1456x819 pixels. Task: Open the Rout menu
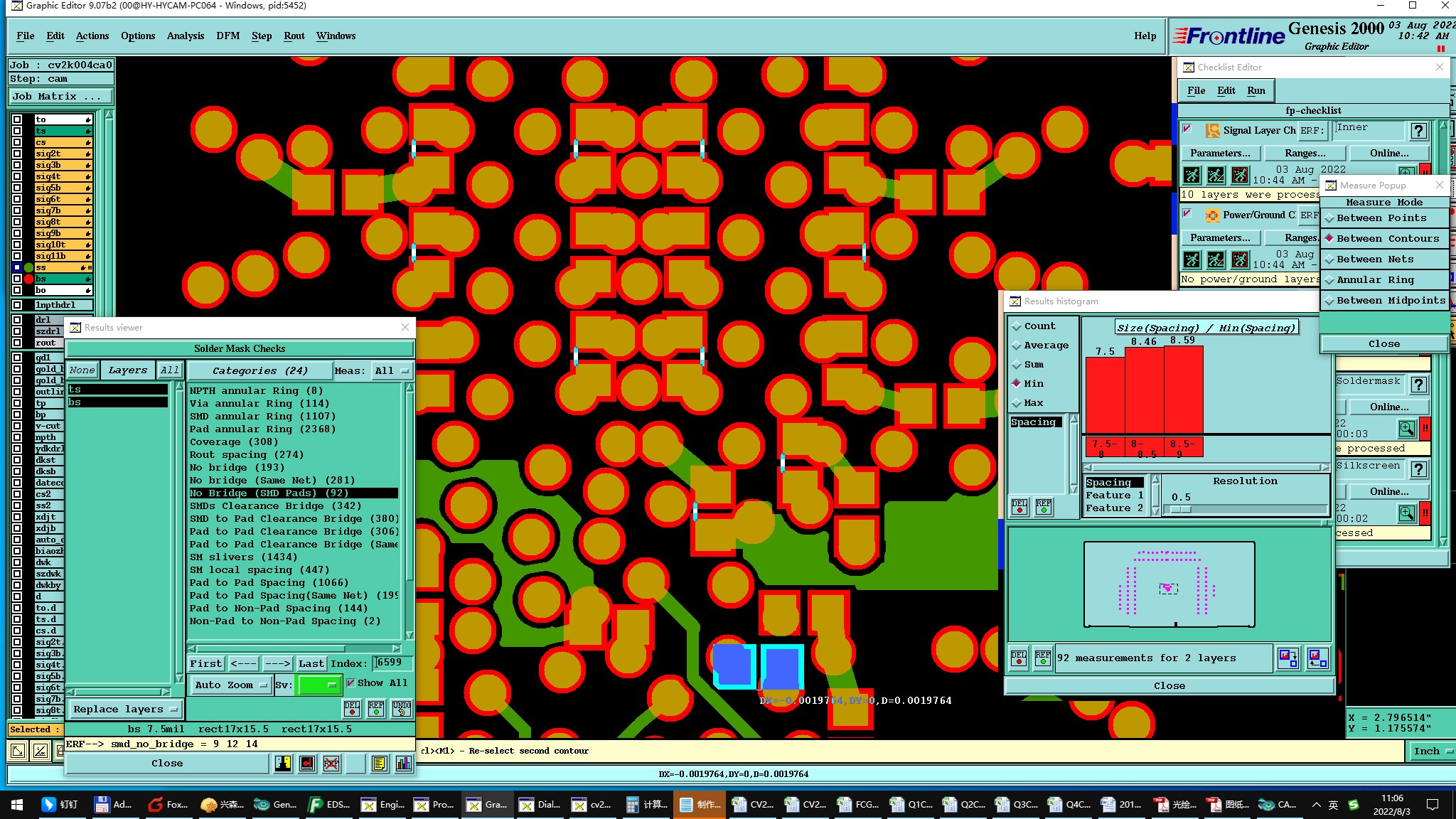[294, 36]
